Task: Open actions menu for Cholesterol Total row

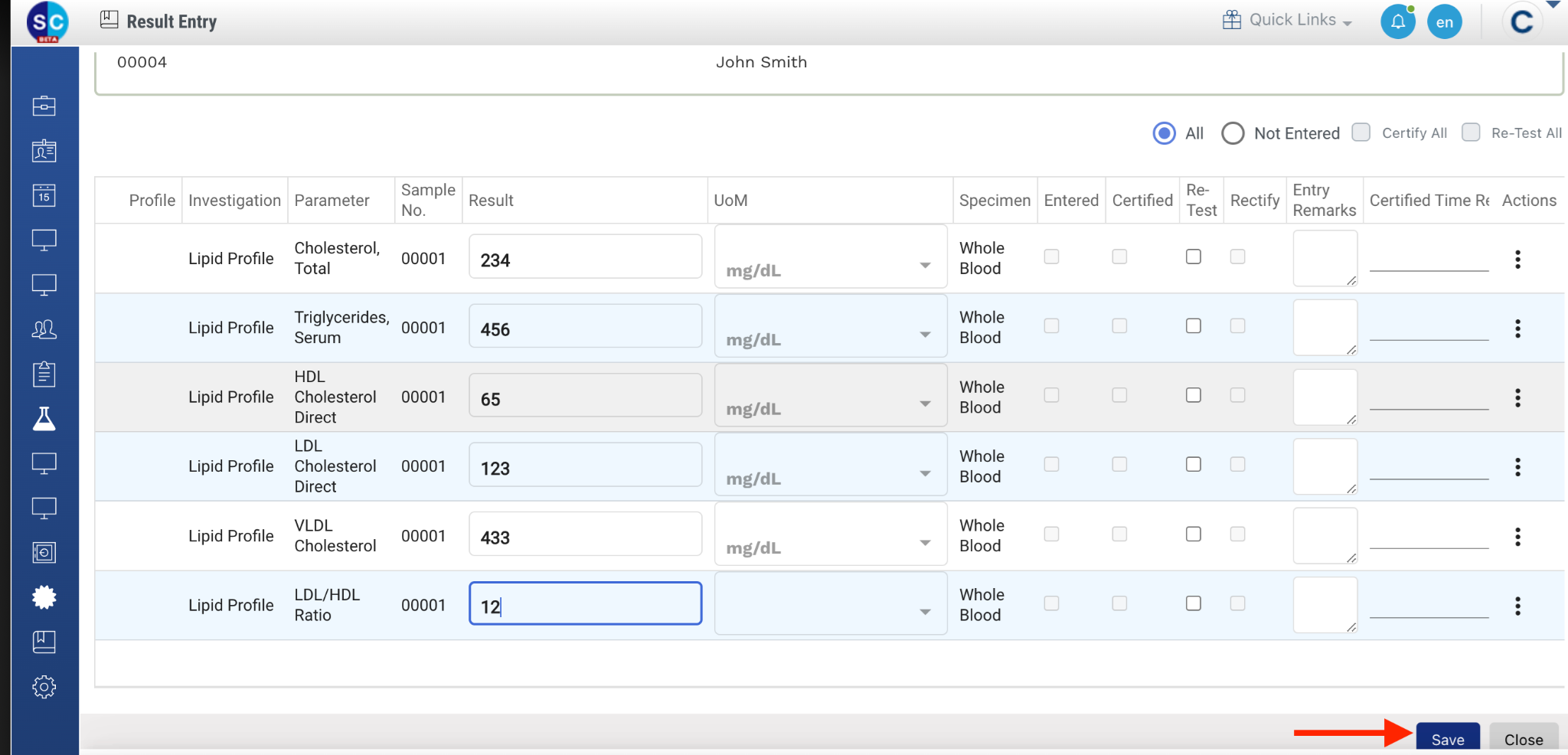Action: tap(1517, 260)
